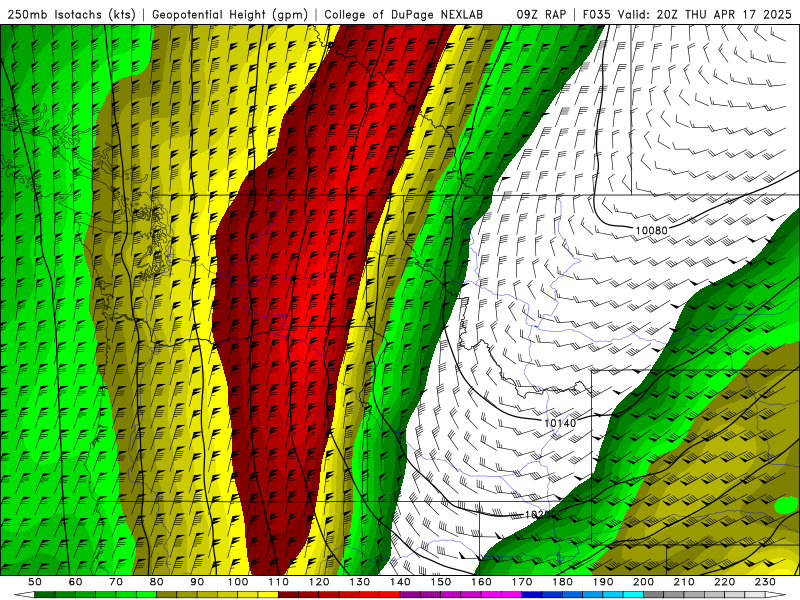800x600 pixels.
Task: Click the 90 knots scale label
Action: click(x=197, y=582)
